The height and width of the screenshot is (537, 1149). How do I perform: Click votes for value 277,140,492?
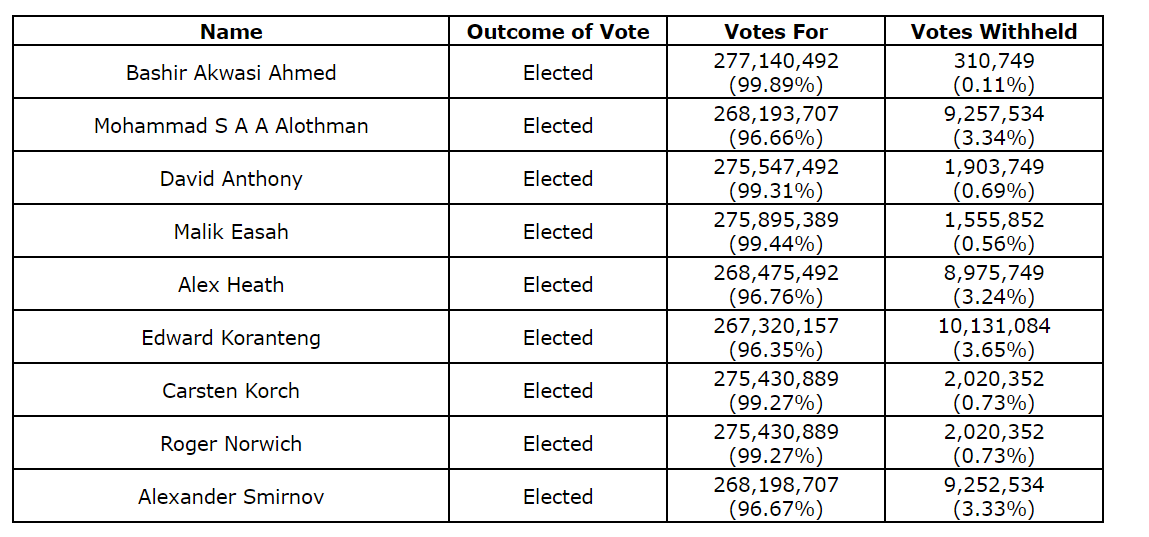(x=776, y=61)
